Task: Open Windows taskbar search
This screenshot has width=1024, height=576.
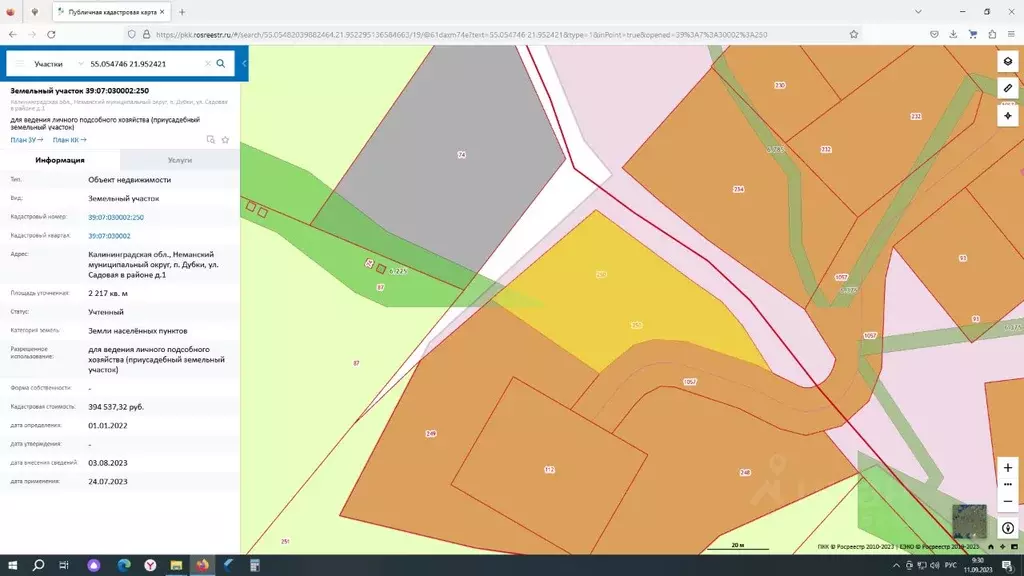Action: click(x=38, y=565)
